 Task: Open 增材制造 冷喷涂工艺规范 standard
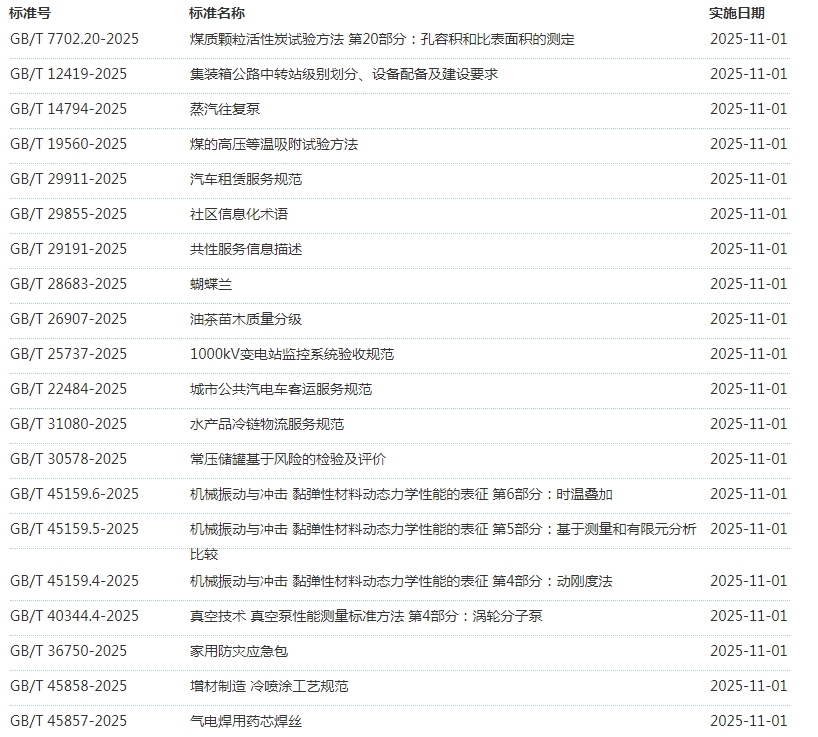point(268,686)
